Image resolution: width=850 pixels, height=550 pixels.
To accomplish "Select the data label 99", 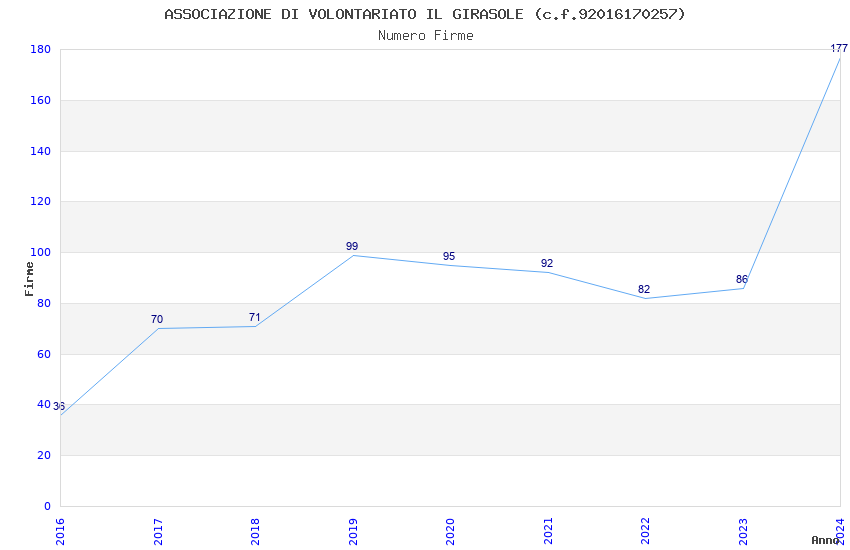I will [x=352, y=246].
